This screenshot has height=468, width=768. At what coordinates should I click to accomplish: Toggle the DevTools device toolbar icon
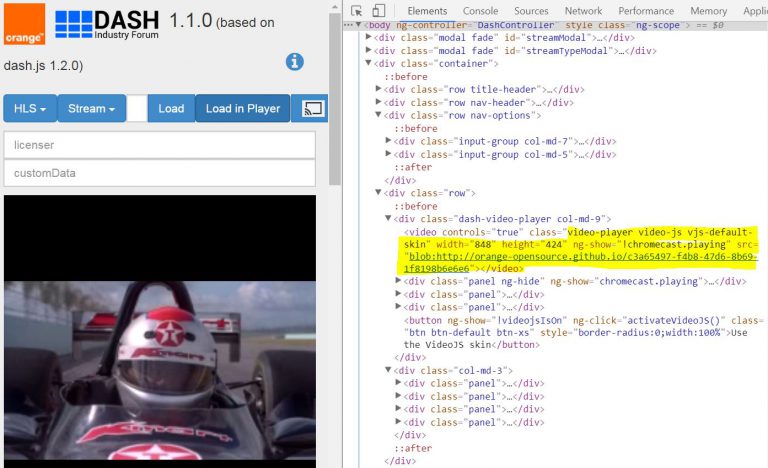380,11
